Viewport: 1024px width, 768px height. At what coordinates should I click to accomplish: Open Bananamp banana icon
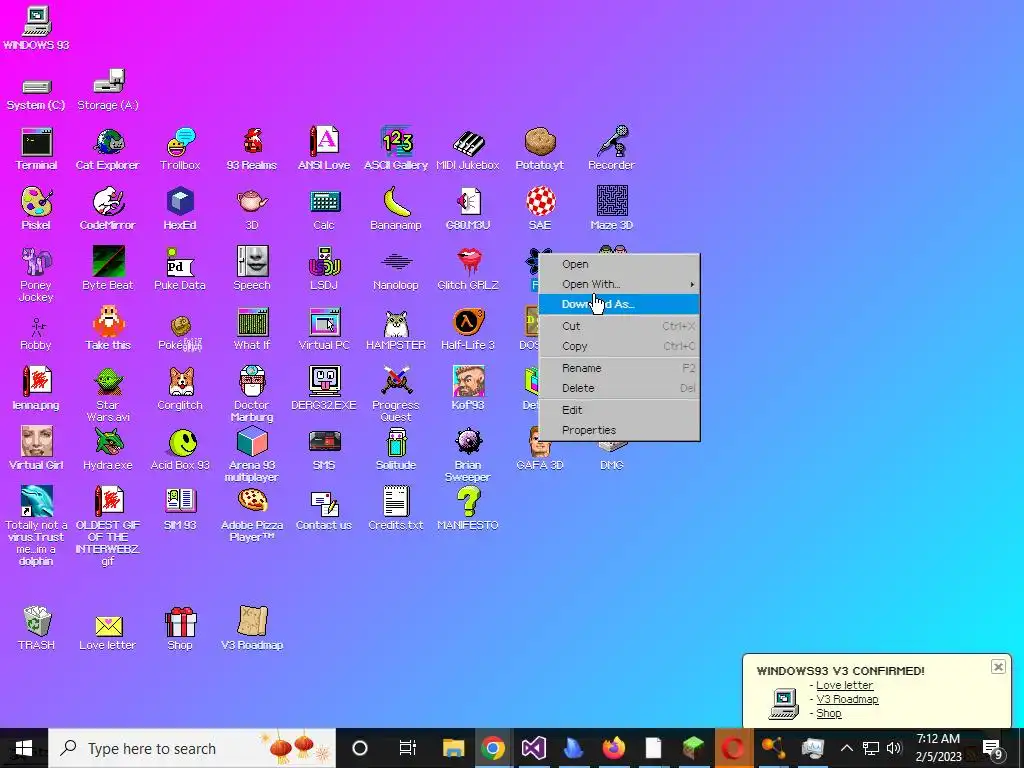pos(396,209)
